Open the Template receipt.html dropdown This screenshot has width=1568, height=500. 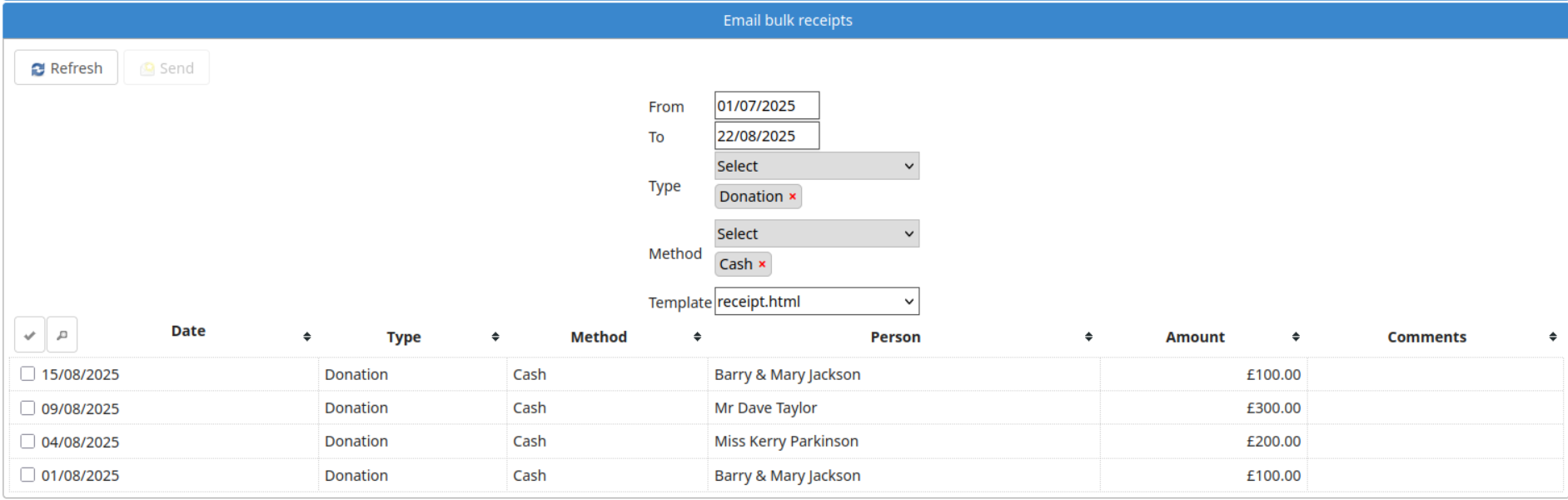(x=817, y=302)
